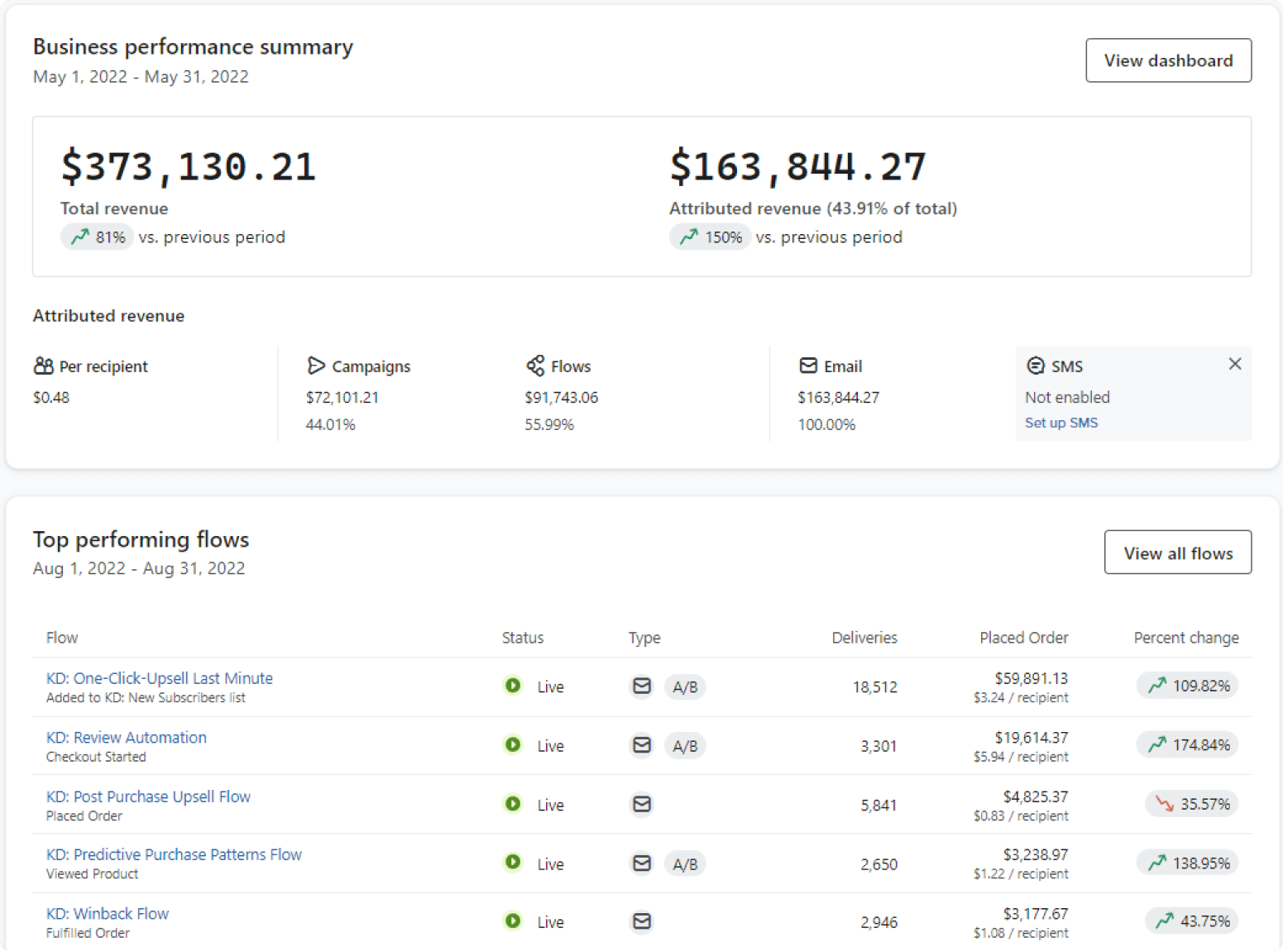The width and height of the screenshot is (1283, 952).
Task: Click the $3,177.67 placed order amount
Action: (x=1036, y=914)
